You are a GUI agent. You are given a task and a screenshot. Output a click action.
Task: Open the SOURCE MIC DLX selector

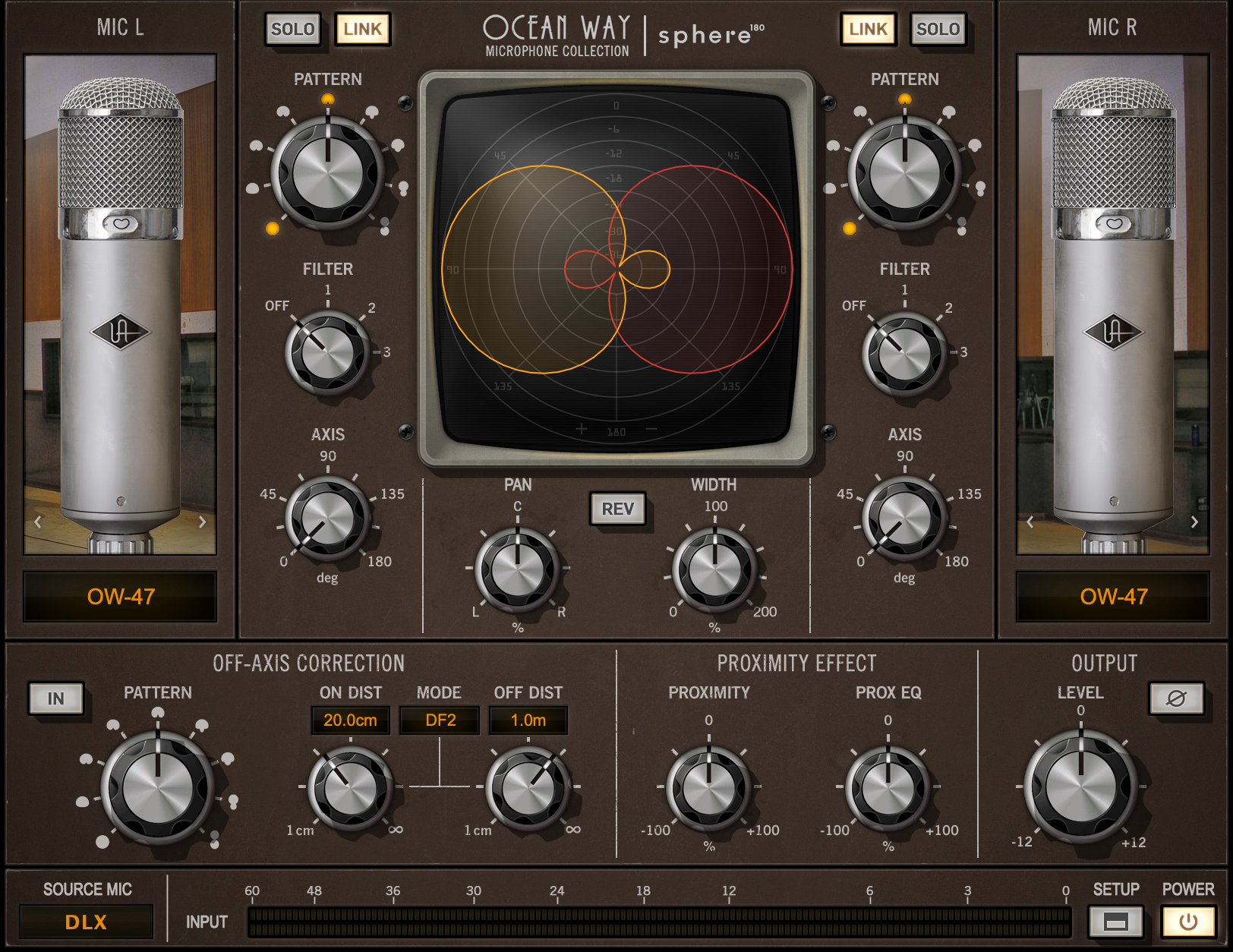tap(86, 922)
